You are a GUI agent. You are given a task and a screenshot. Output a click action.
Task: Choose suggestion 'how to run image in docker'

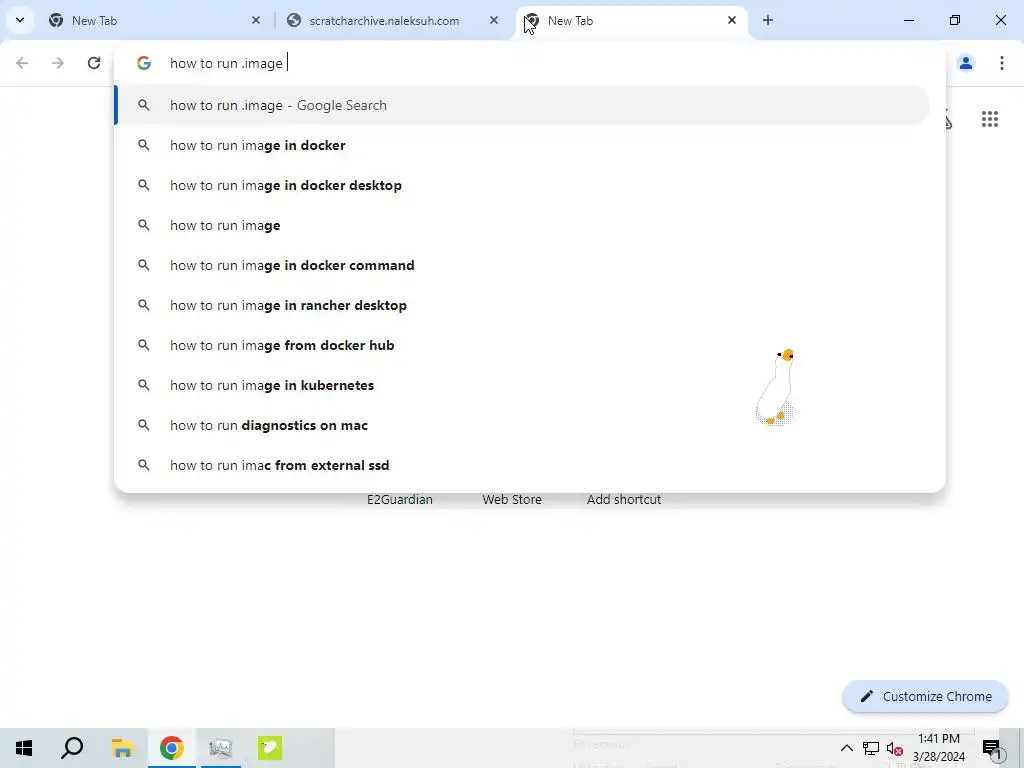click(x=522, y=145)
